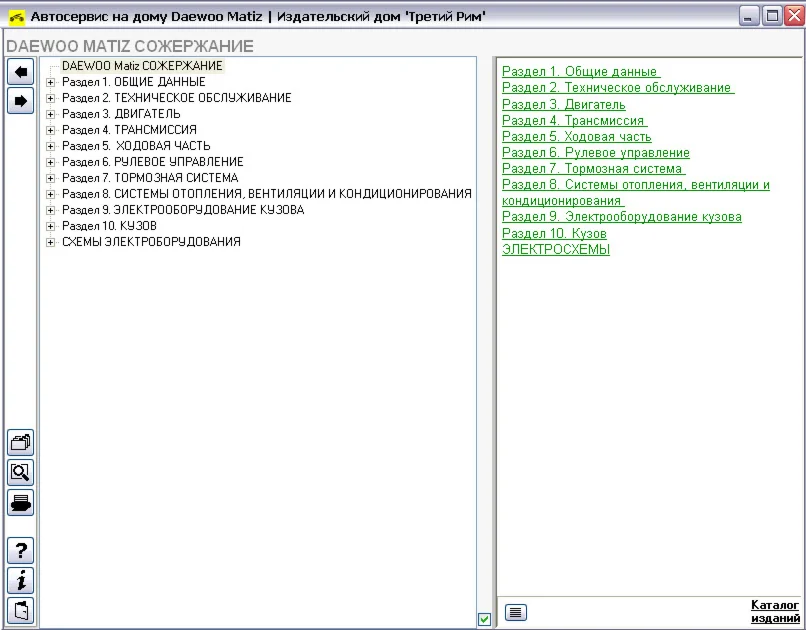Select tree row Раздел 7. ТОРМОЗНАЯ СИСТЕМА

coord(150,178)
